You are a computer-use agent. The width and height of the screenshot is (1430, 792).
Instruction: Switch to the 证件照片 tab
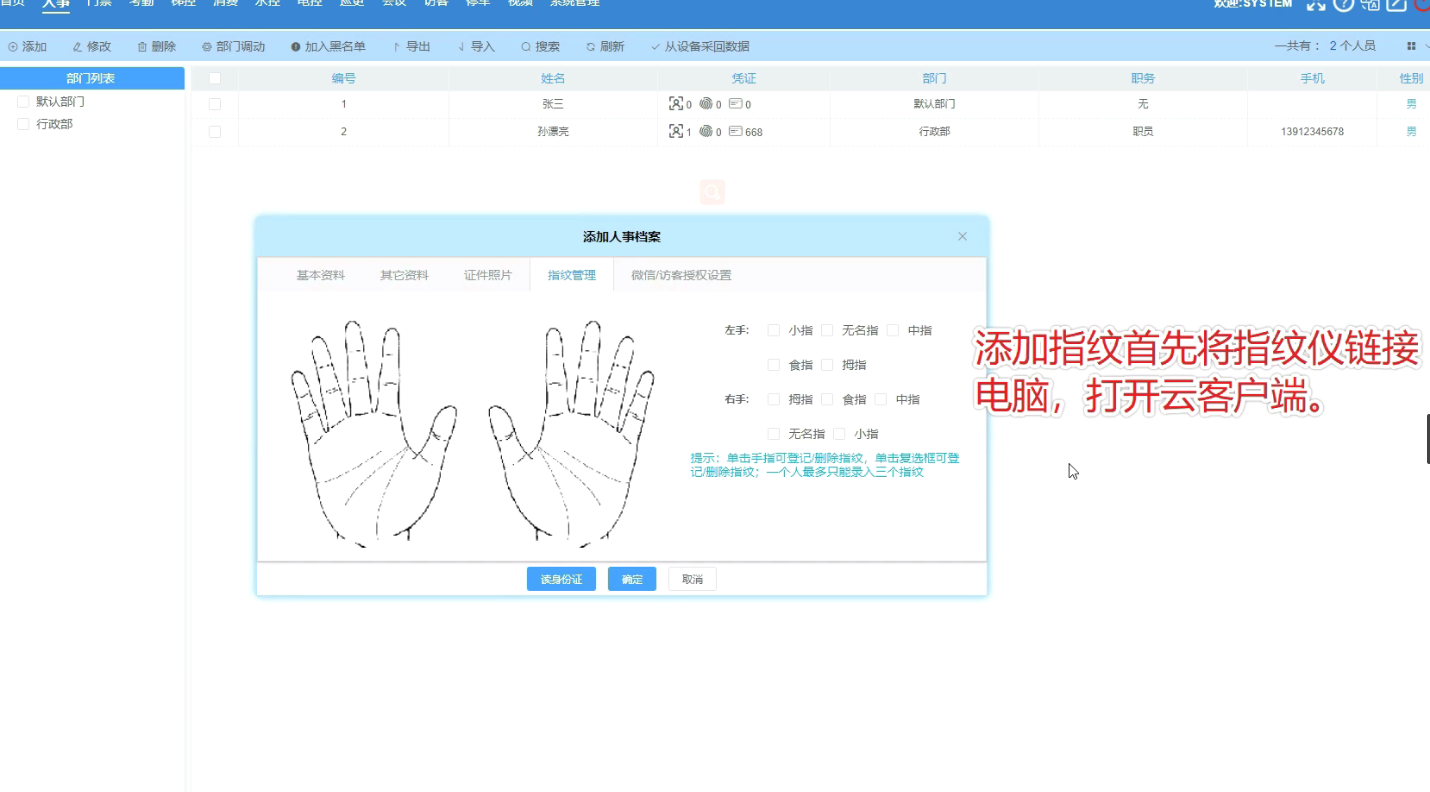tap(488, 275)
